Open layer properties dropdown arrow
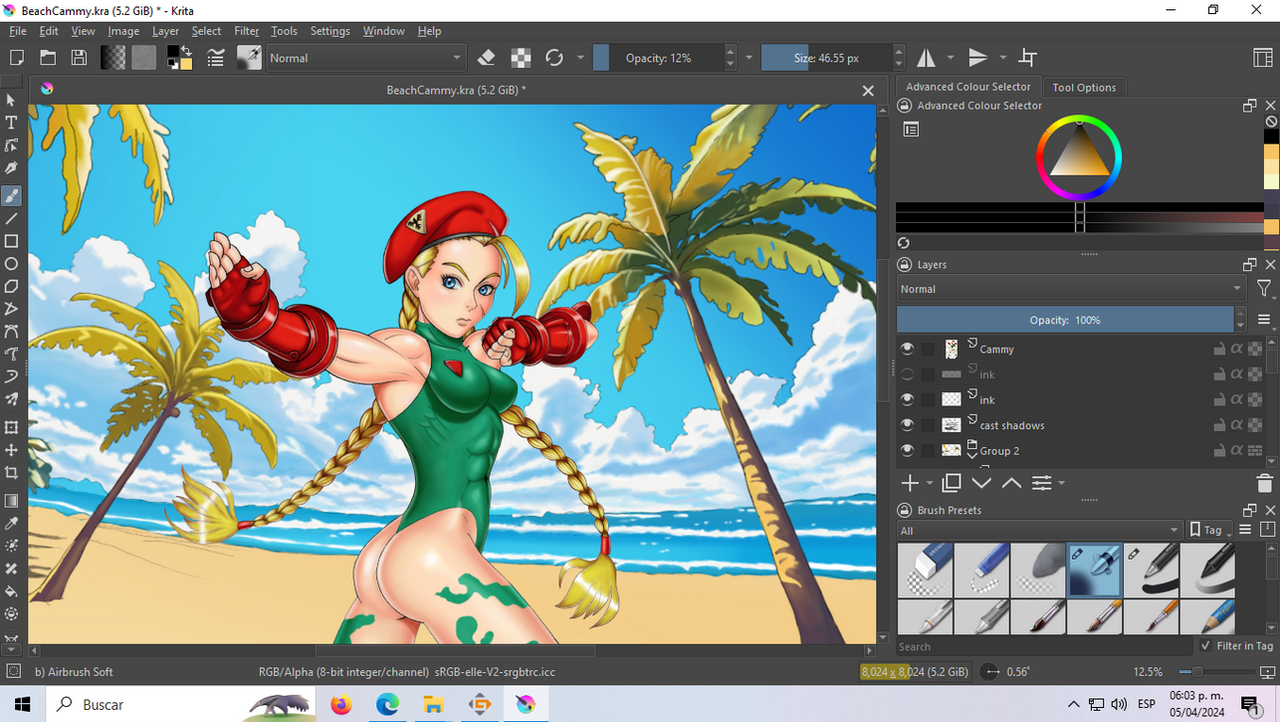 click(x=1061, y=483)
